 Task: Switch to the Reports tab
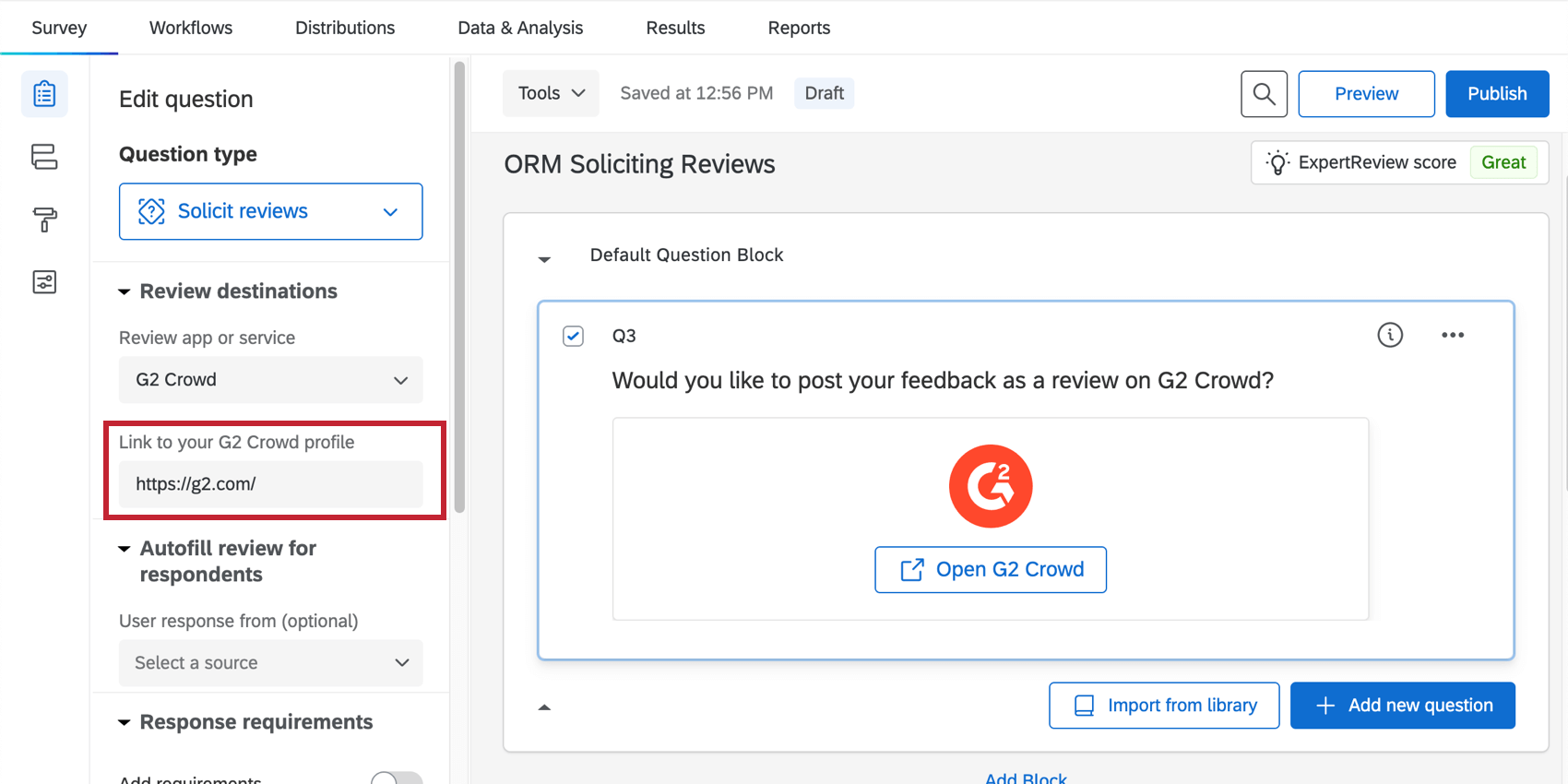799,28
